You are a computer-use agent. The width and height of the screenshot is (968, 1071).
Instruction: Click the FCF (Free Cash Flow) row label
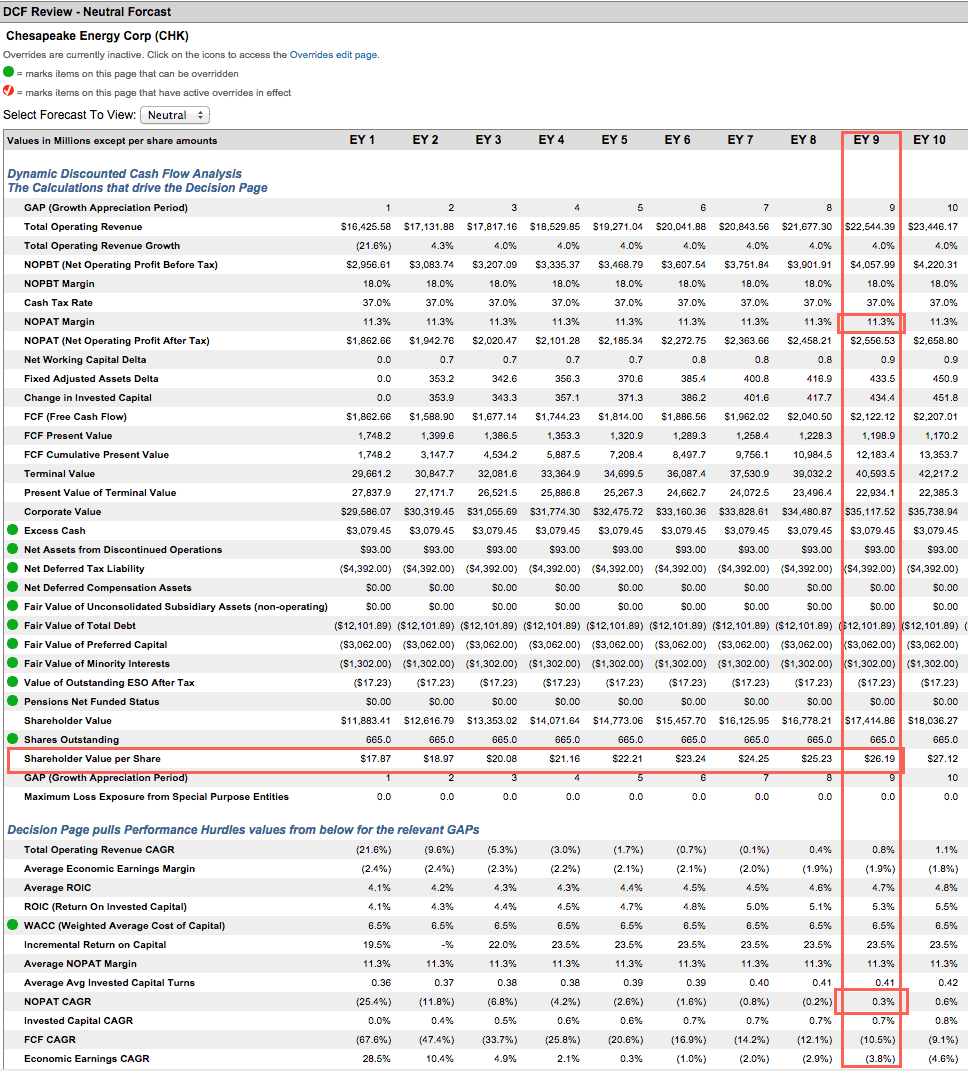(75, 417)
